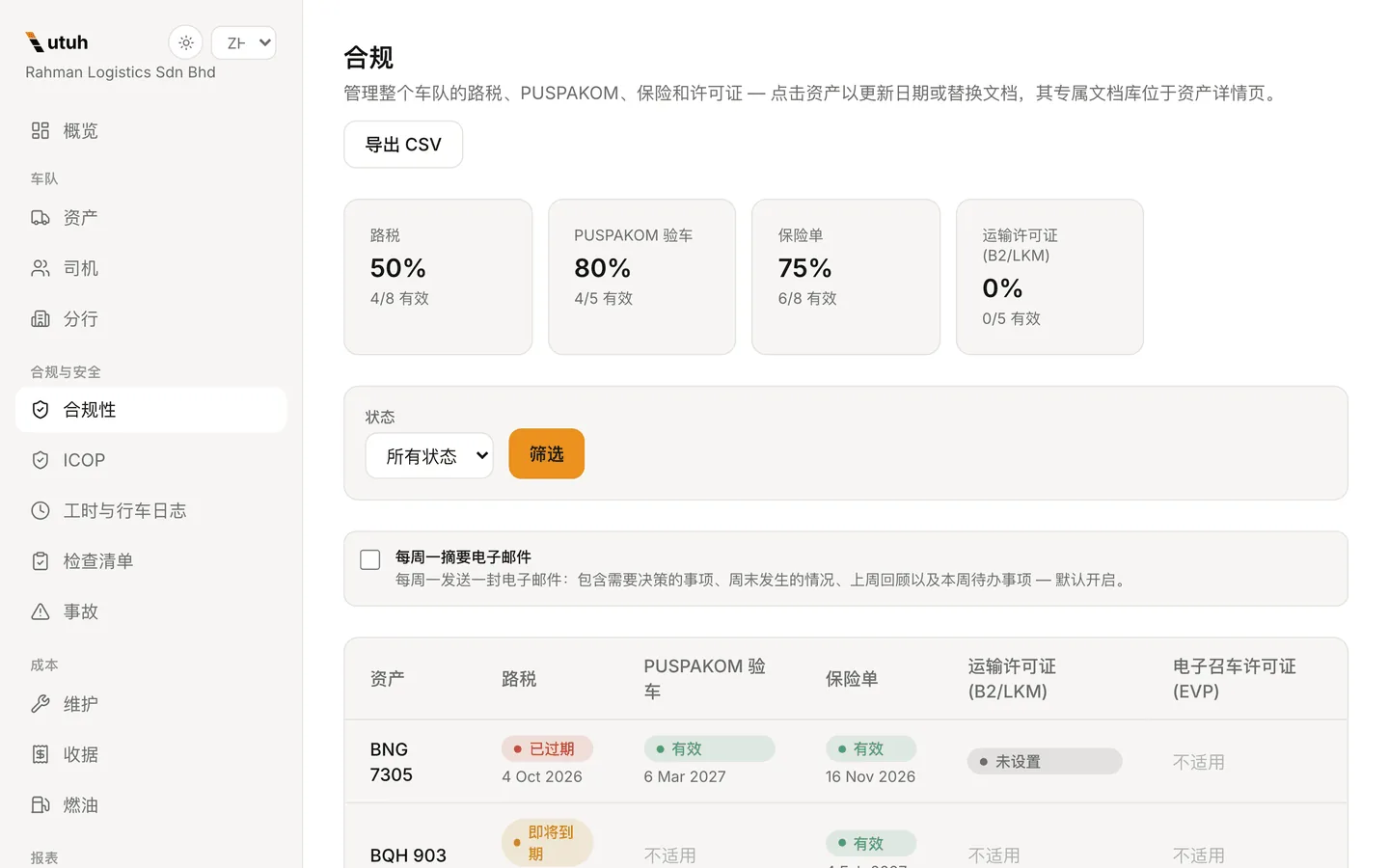Image resolution: width=1389 pixels, height=868 pixels.
Task: Open ICOP via the shield icon
Action: point(41,460)
